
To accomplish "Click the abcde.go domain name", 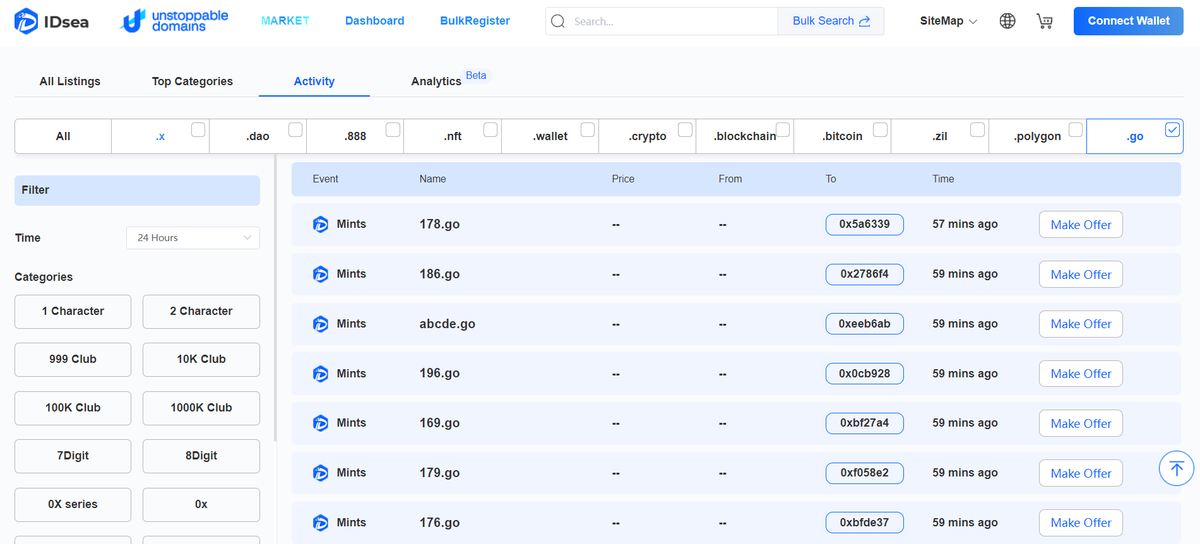I will coord(447,324).
